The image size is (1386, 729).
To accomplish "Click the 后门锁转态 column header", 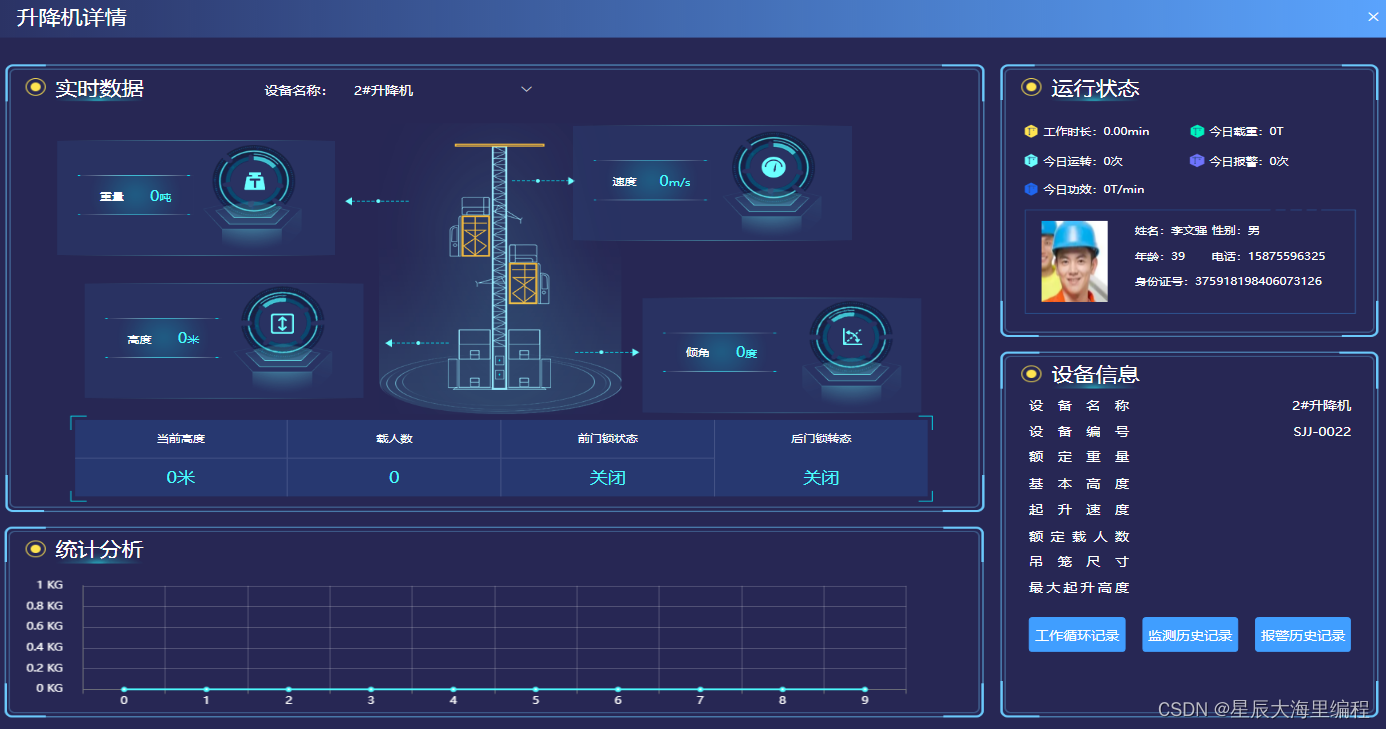I will tap(821, 439).
